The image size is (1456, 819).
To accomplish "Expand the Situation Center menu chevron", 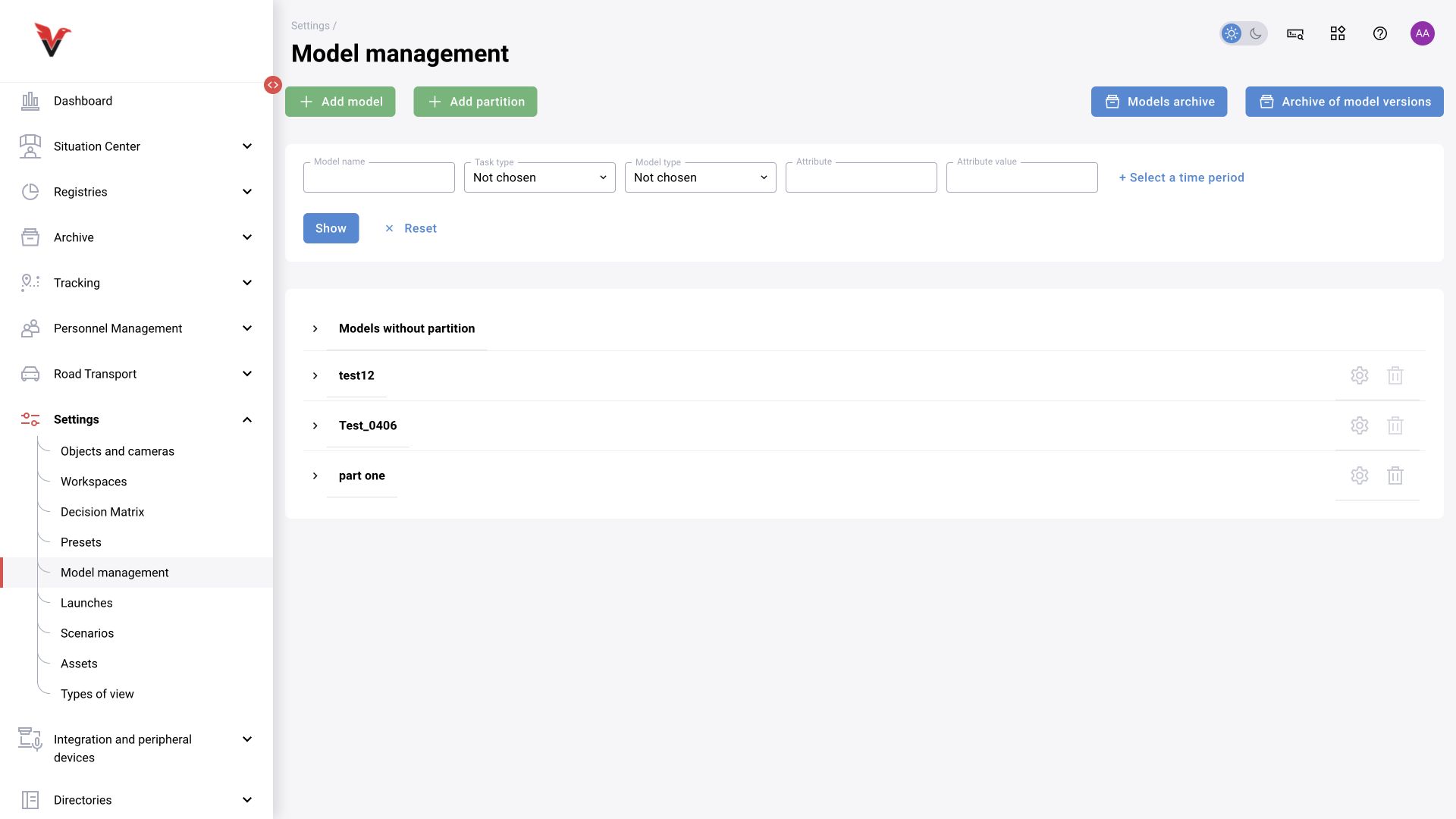I will (247, 146).
